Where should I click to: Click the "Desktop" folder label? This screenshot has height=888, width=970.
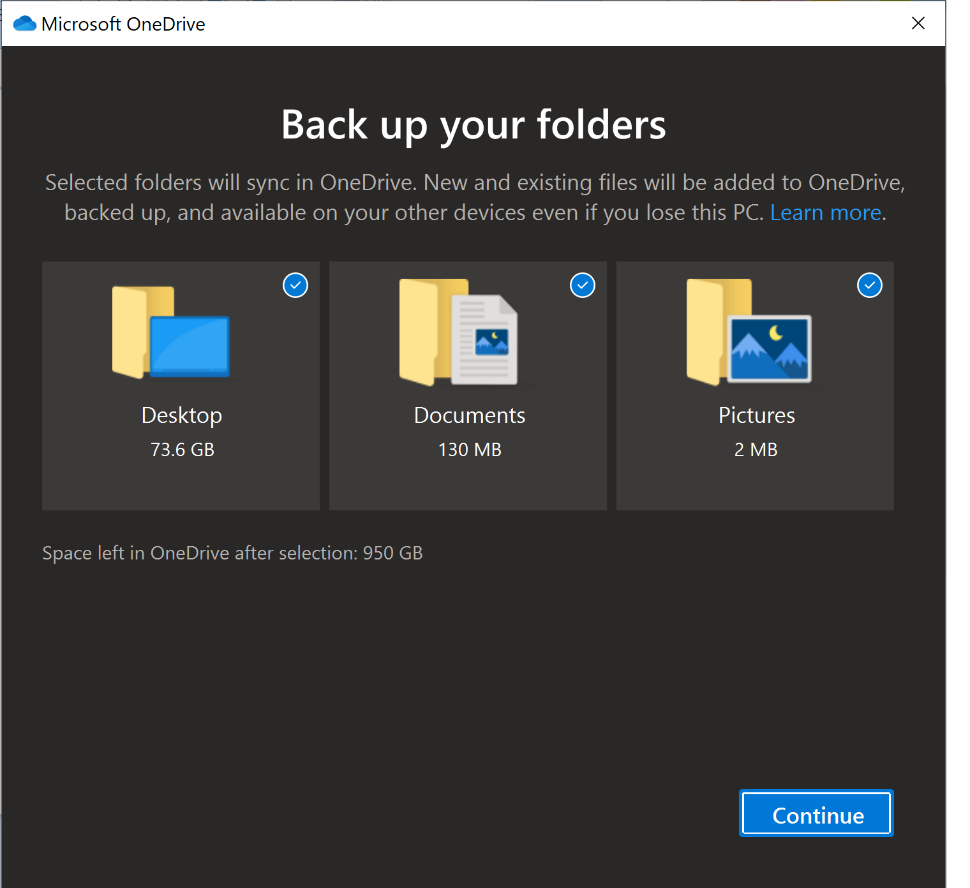[x=181, y=415]
